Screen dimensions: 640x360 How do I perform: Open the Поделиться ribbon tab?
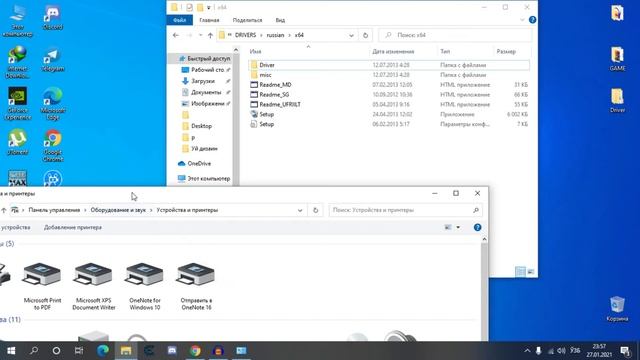pos(247,20)
